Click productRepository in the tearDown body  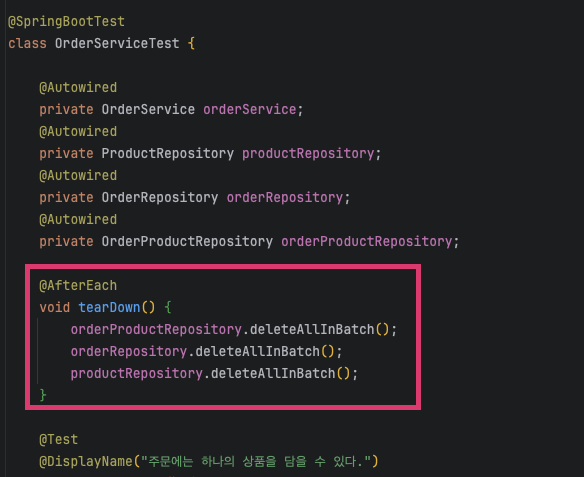(x=137, y=373)
